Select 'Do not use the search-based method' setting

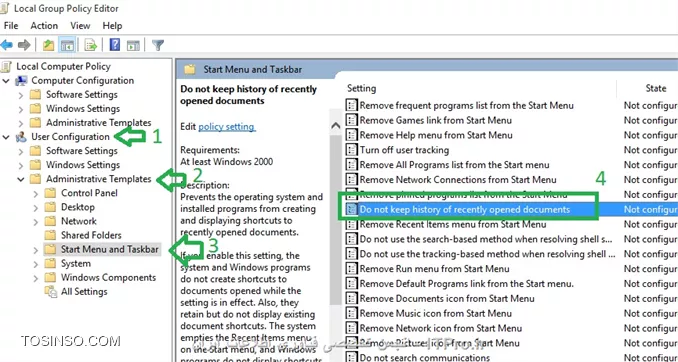(x=486, y=239)
